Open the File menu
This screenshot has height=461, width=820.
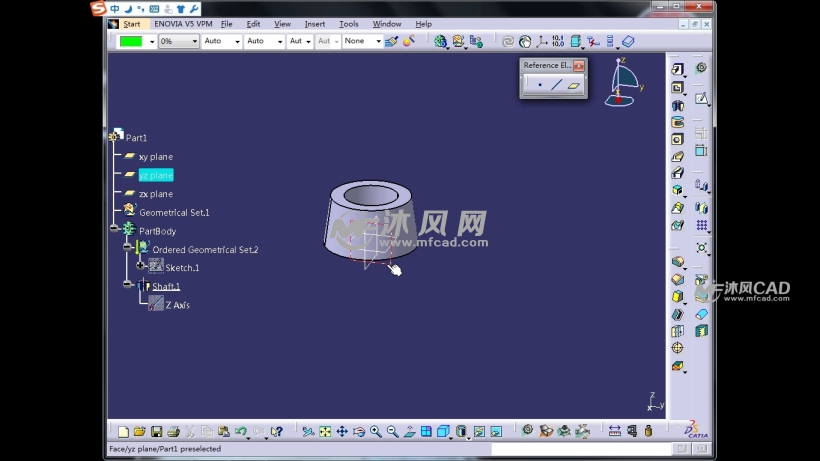226,24
